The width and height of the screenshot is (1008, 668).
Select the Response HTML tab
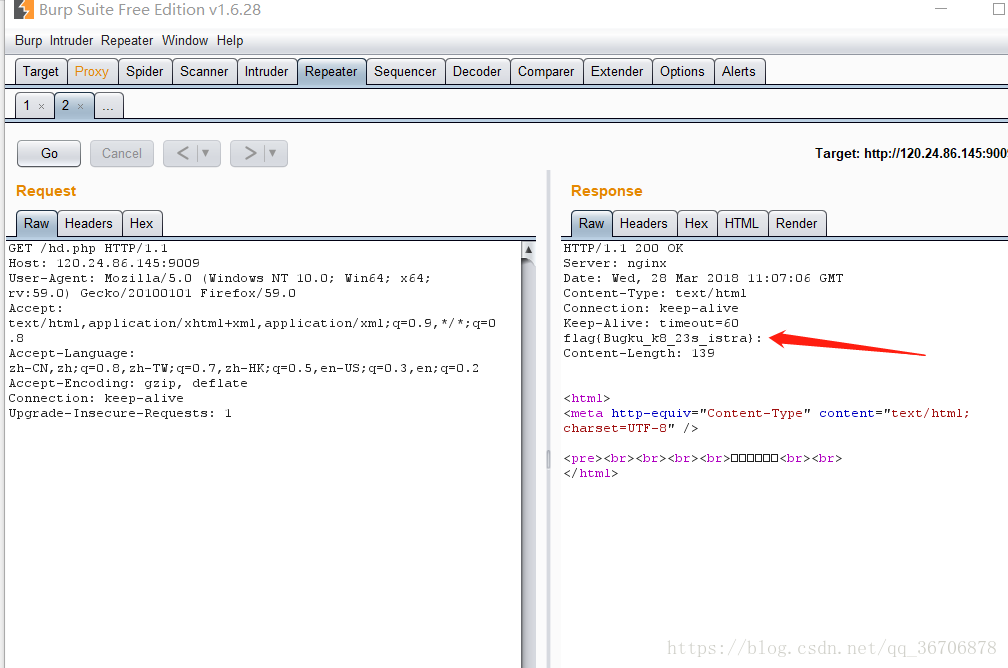(x=742, y=223)
